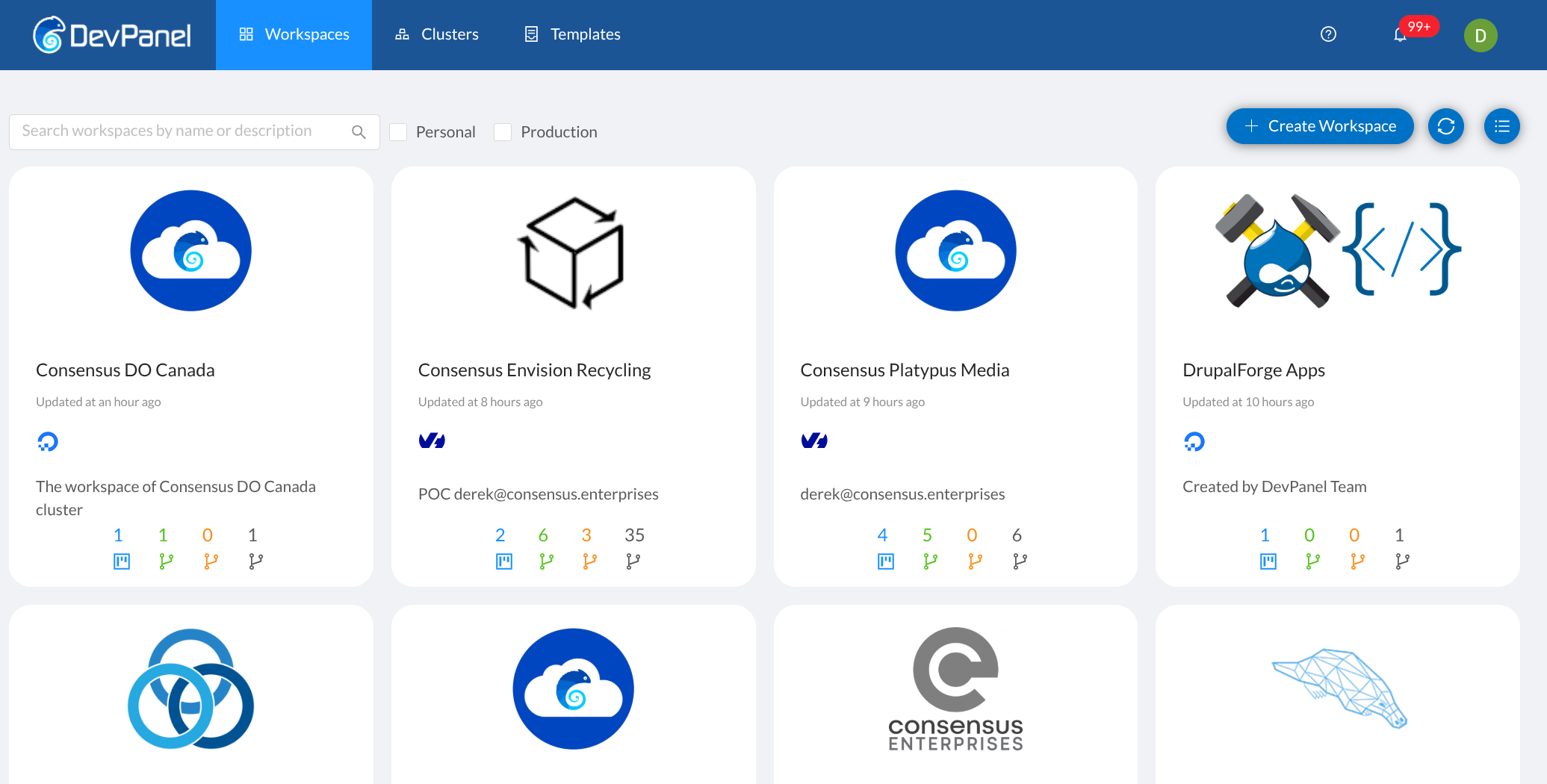Click orange branch icon on Consensus Envision Recycling
The width and height of the screenshot is (1547, 784).
[589, 561]
